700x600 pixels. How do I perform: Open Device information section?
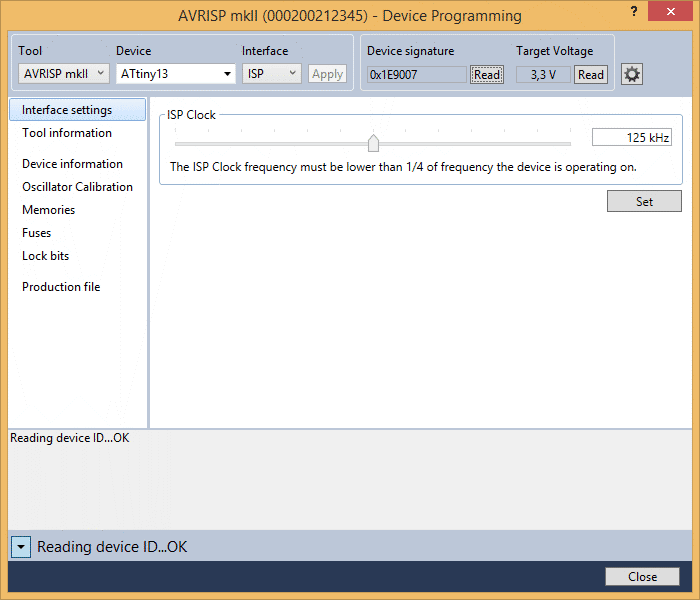pyautogui.click(x=72, y=164)
